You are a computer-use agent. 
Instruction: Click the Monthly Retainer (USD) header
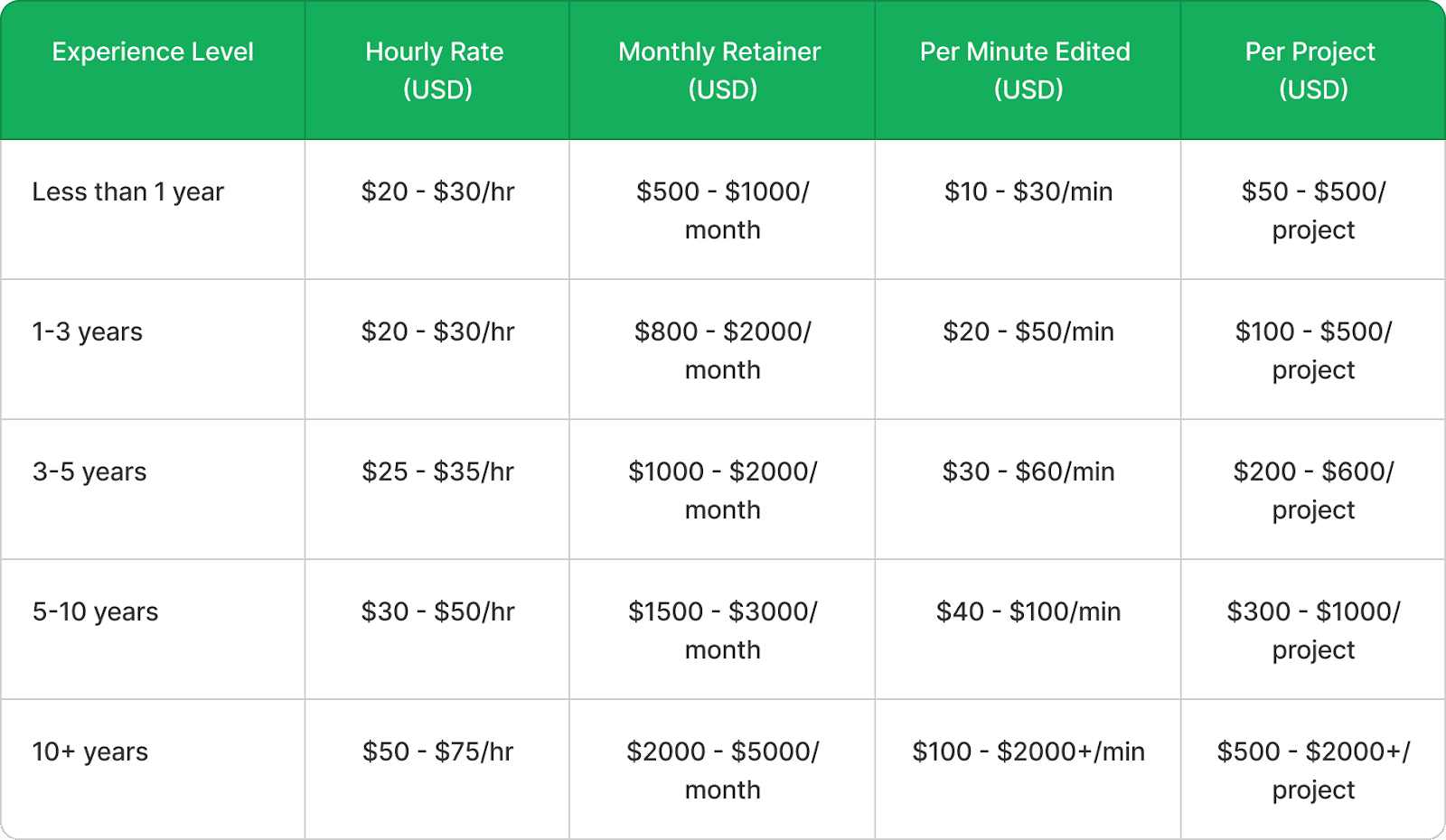[x=720, y=70]
